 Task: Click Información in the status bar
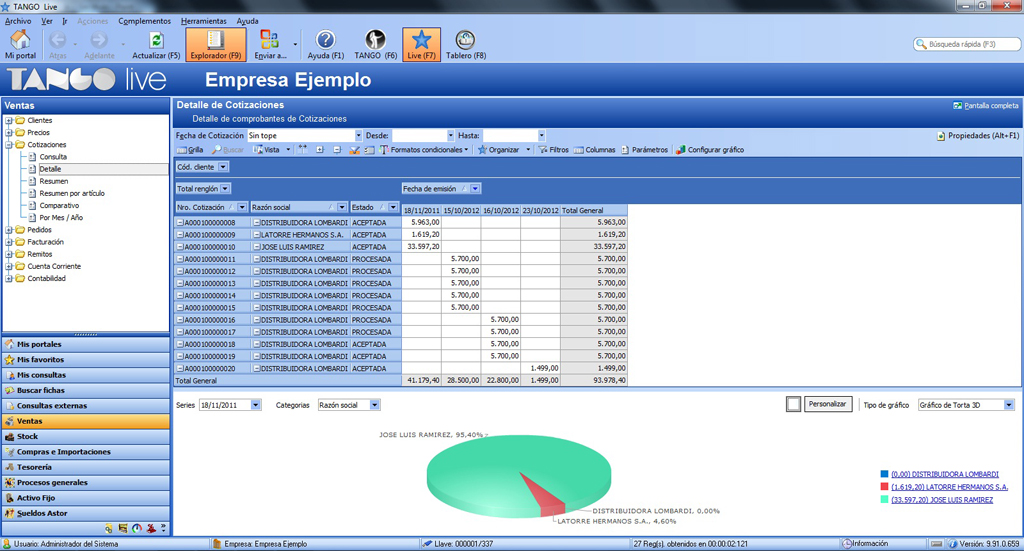(x=865, y=543)
